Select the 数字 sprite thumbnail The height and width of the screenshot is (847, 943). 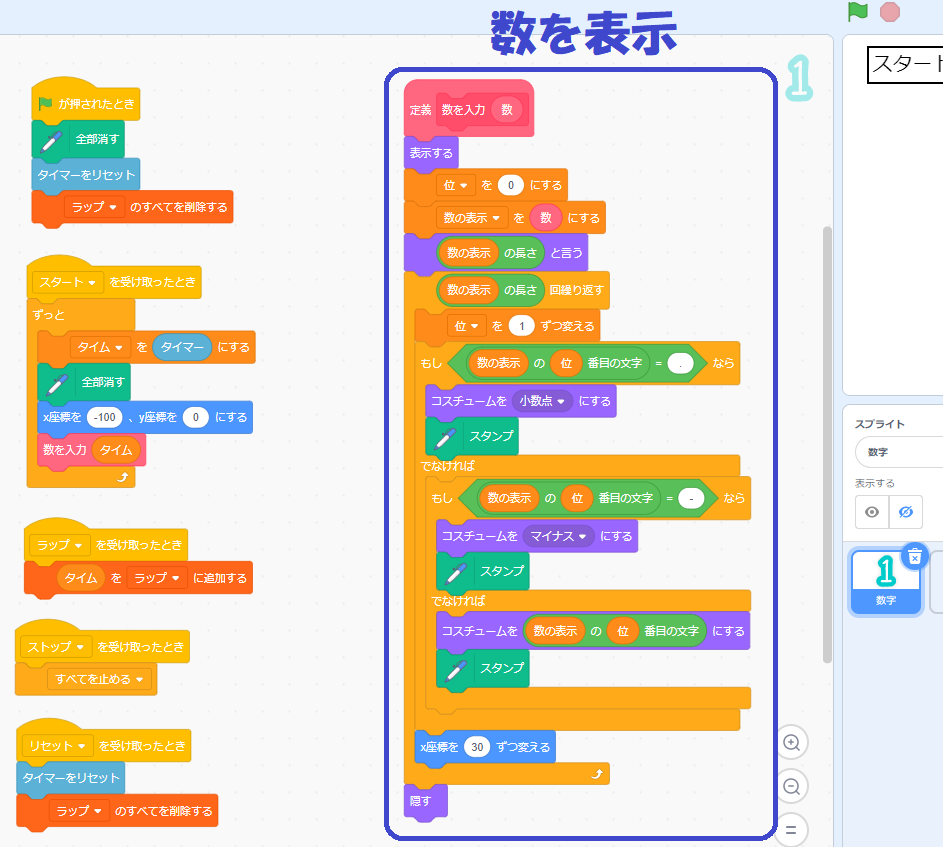(x=885, y=578)
